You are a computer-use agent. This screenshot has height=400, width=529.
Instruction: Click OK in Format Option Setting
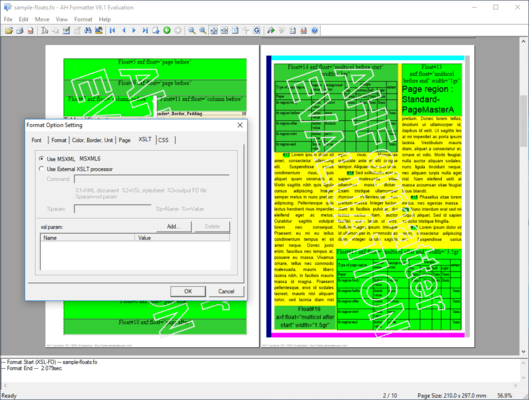(x=188, y=291)
